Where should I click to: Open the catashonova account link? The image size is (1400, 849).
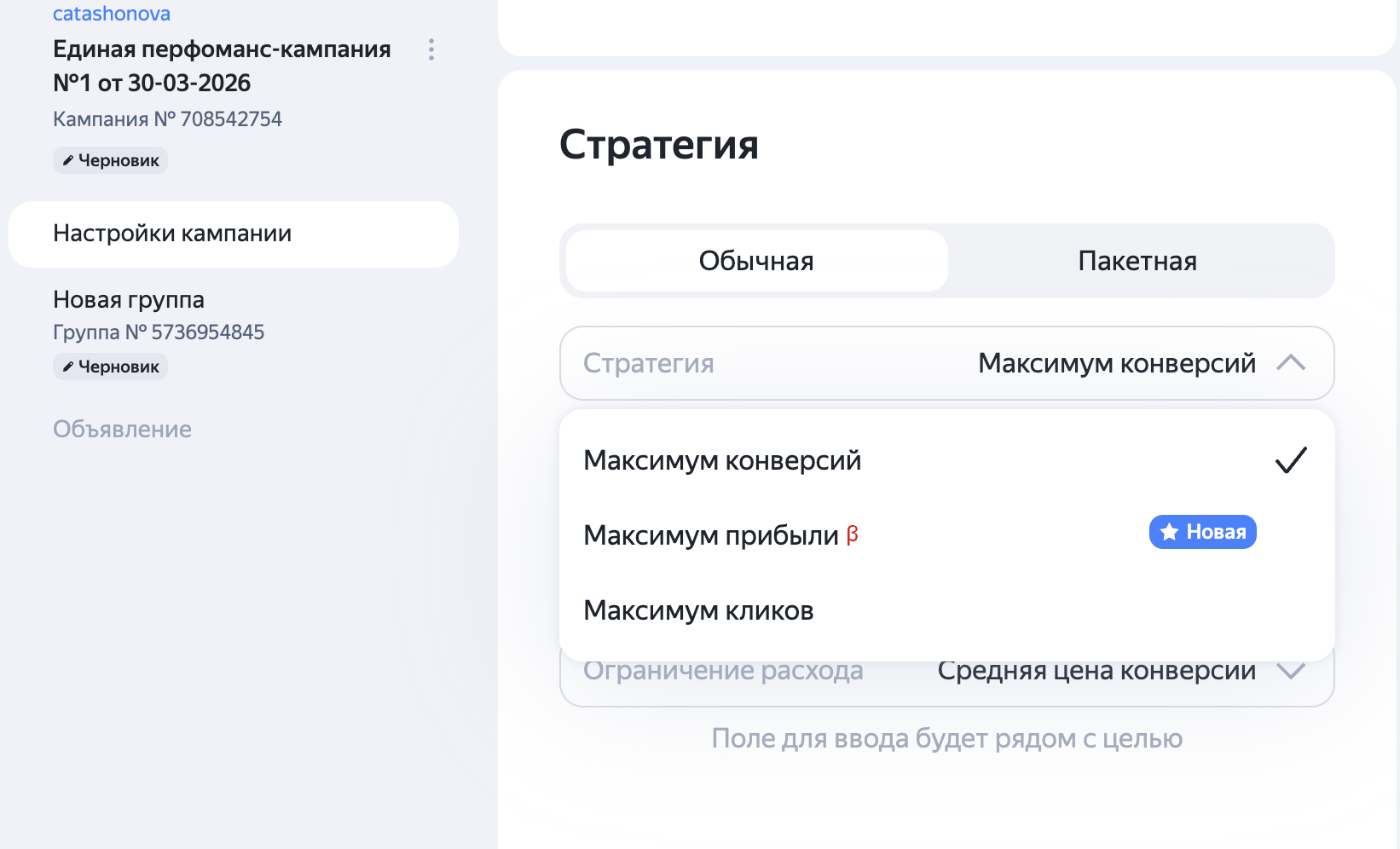(112, 13)
